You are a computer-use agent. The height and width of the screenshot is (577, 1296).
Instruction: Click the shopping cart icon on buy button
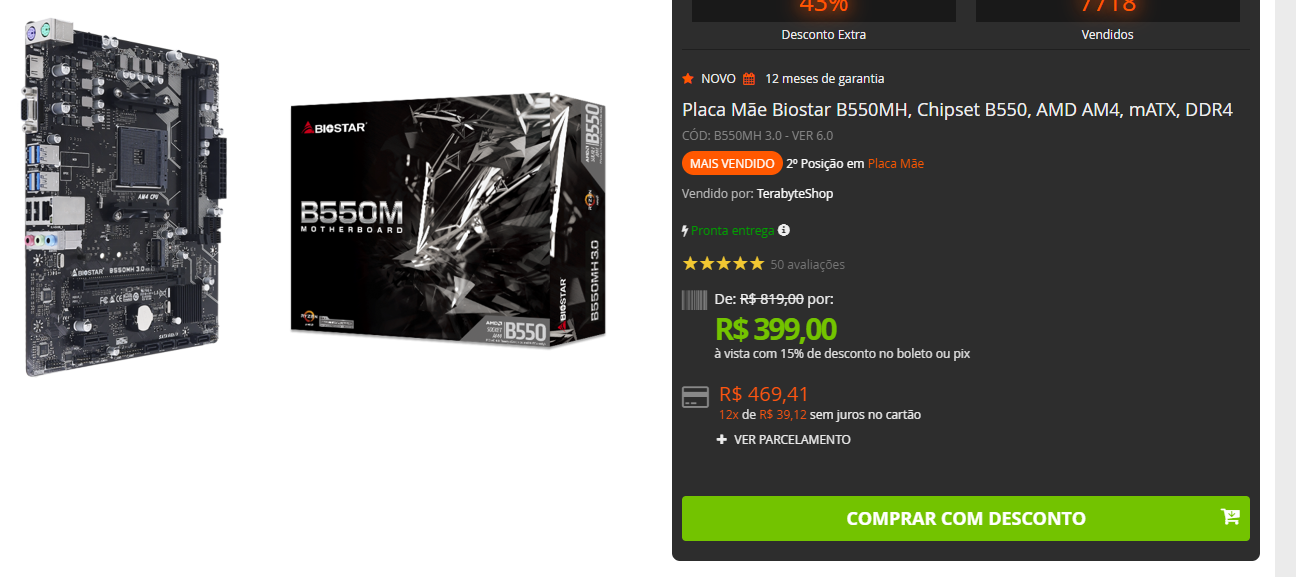(x=1230, y=517)
